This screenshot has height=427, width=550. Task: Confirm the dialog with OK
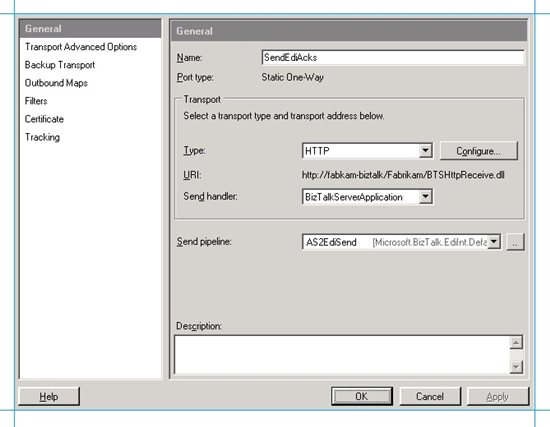point(362,396)
